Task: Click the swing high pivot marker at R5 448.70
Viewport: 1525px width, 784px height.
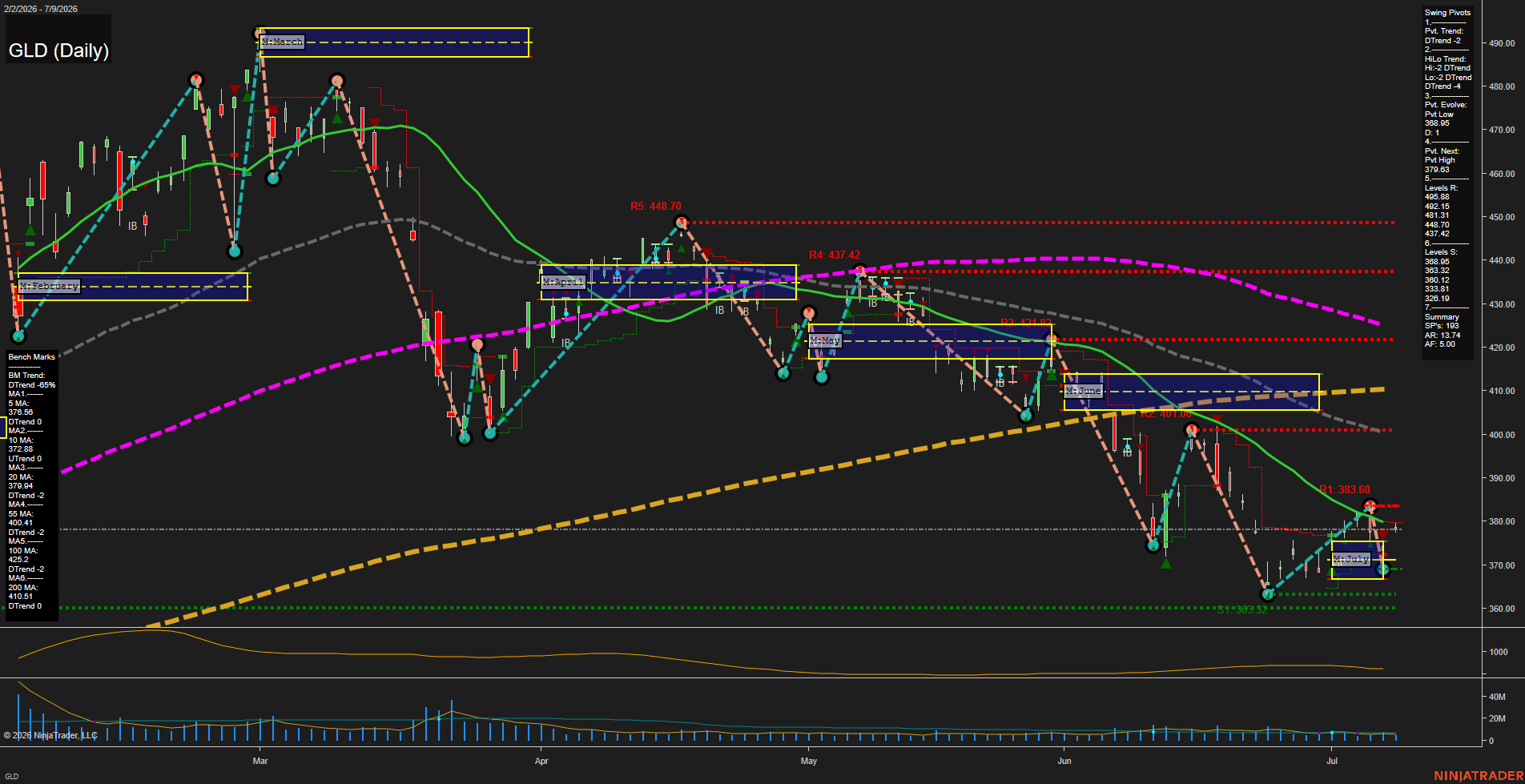Action: pyautogui.click(x=681, y=222)
